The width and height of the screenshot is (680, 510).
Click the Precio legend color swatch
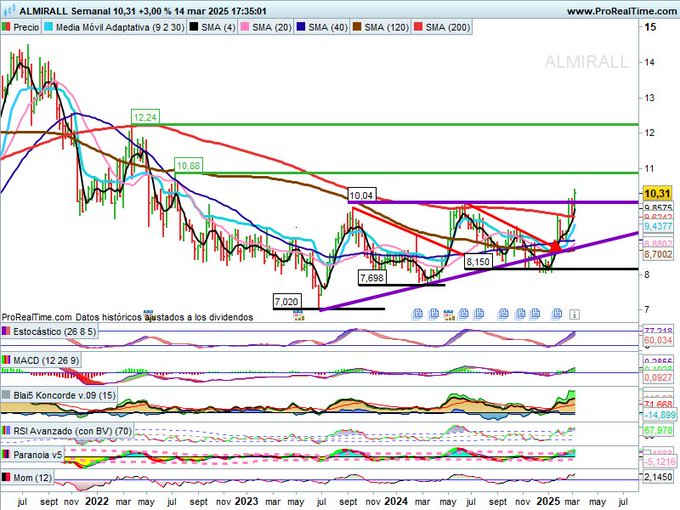click(x=6, y=27)
